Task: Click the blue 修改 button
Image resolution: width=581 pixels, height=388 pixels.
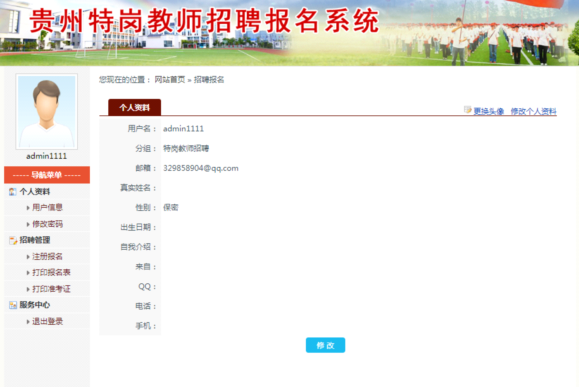Action: pos(325,345)
